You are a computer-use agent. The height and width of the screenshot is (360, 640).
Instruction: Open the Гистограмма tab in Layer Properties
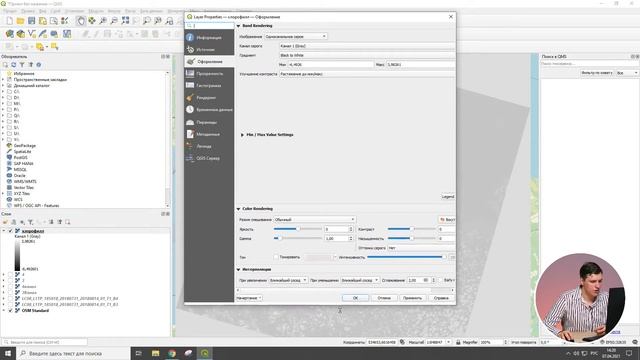[x=209, y=86]
